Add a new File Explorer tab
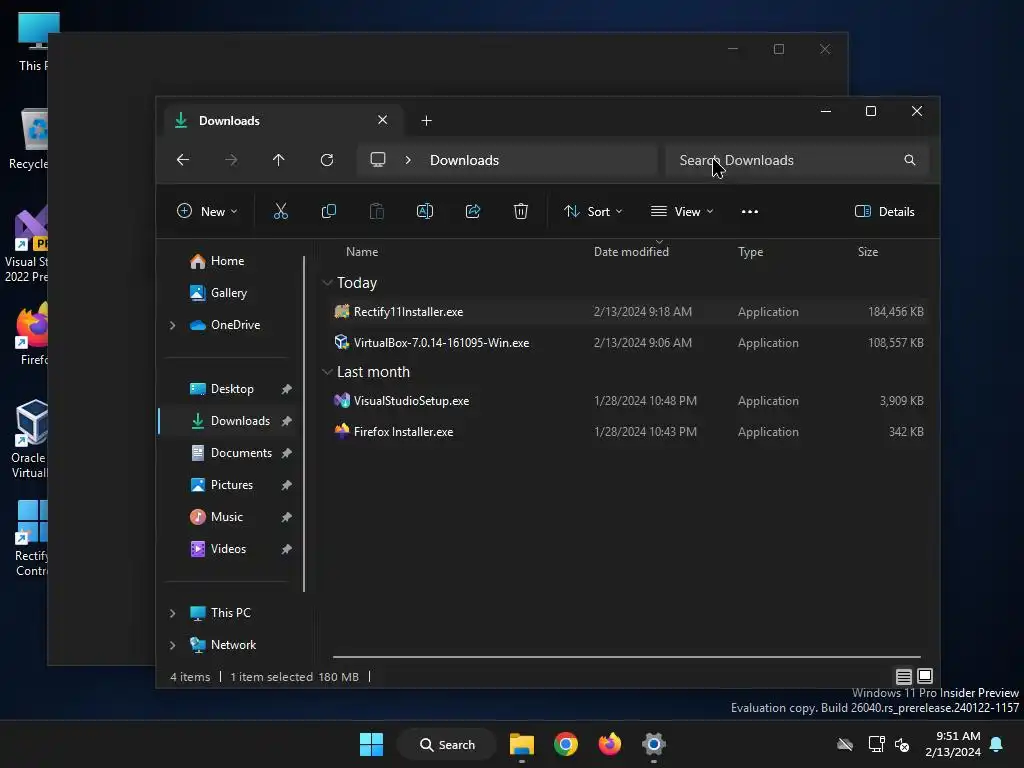This screenshot has width=1024, height=768. 426,121
